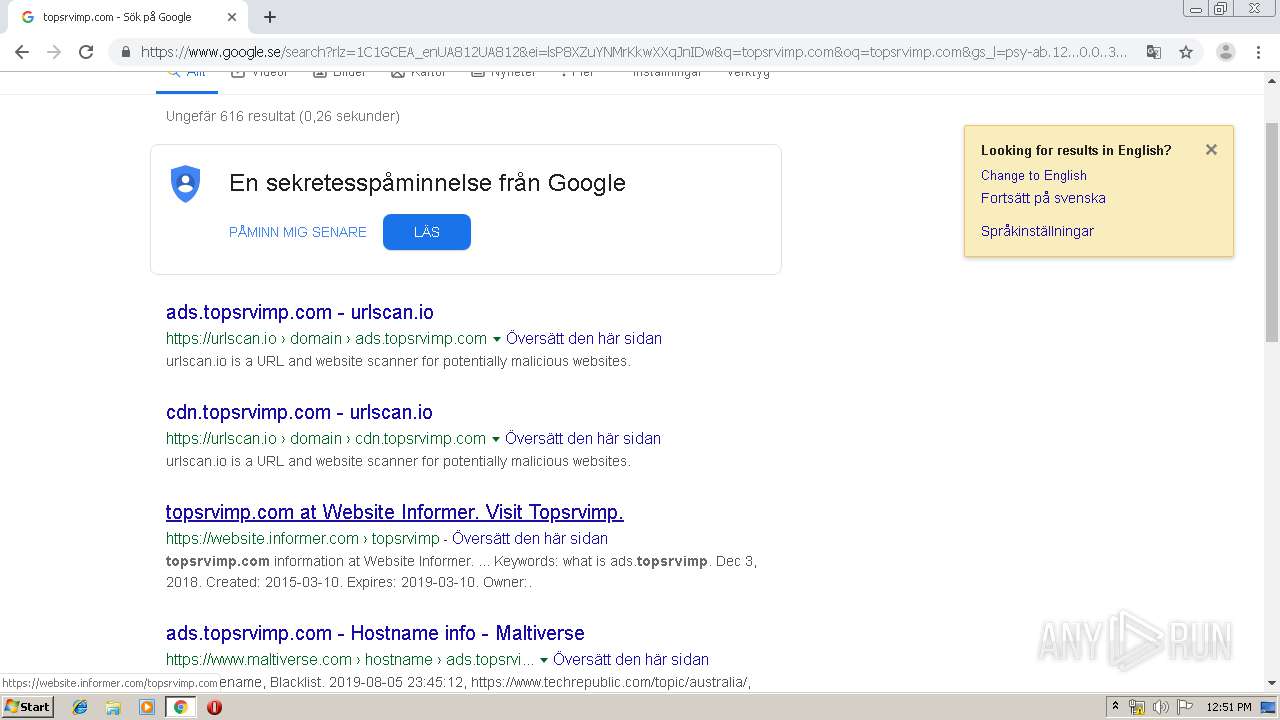Reload the Google search page
The image size is (1280, 720).
[86, 52]
